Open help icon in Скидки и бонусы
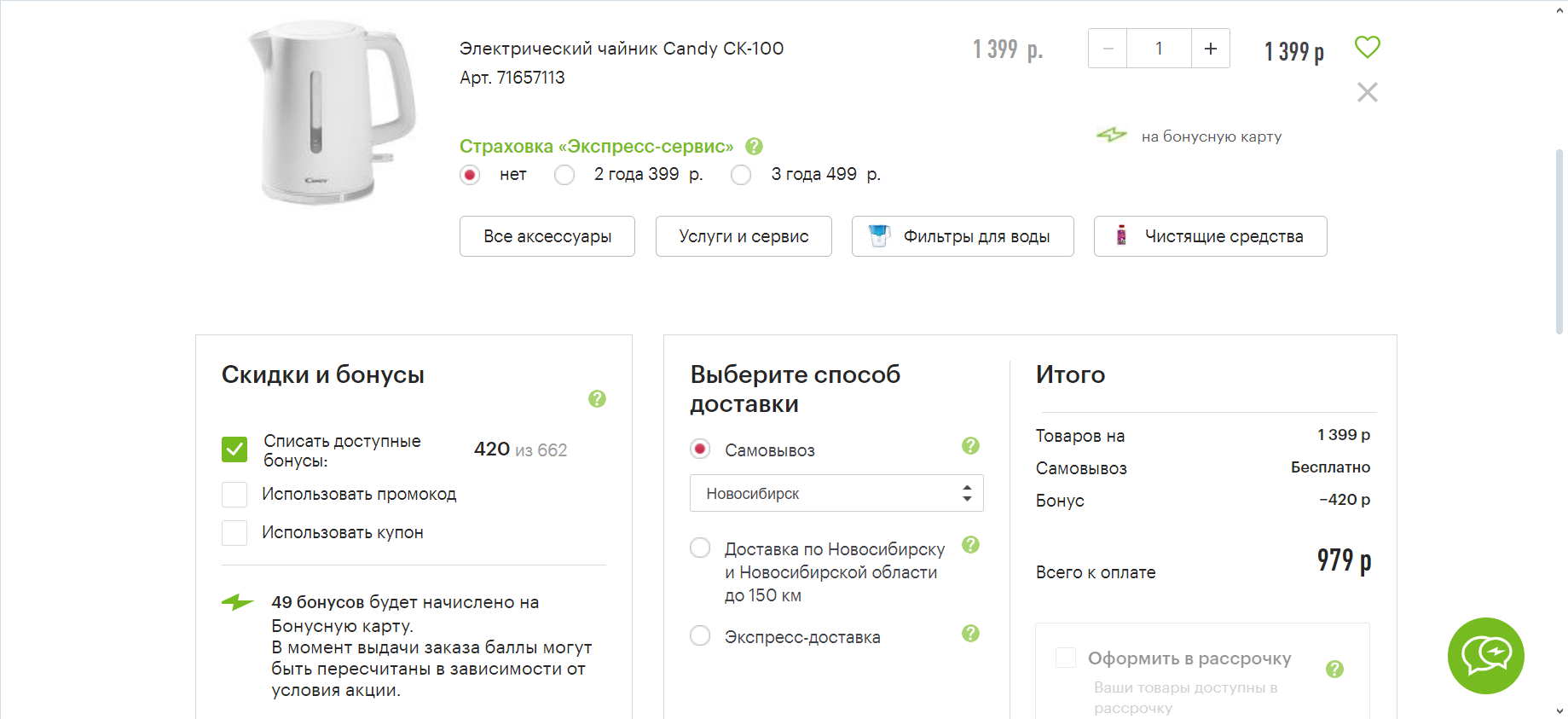Image resolution: width=1568 pixels, height=719 pixels. pyautogui.click(x=597, y=398)
